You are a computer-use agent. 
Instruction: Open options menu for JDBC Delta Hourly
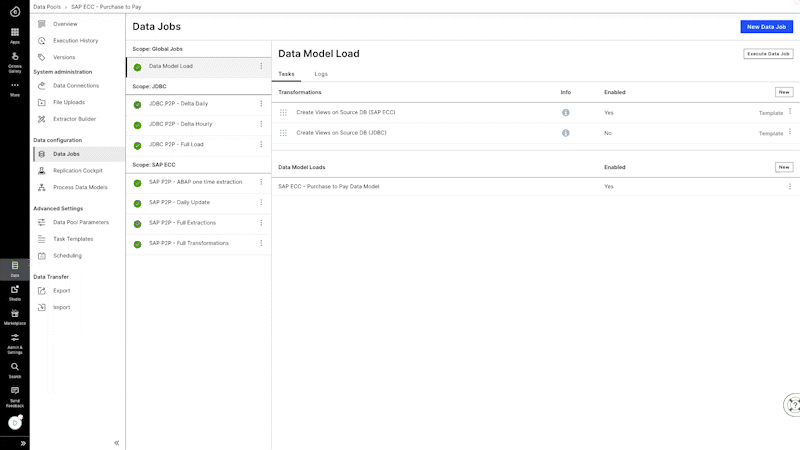pos(261,124)
